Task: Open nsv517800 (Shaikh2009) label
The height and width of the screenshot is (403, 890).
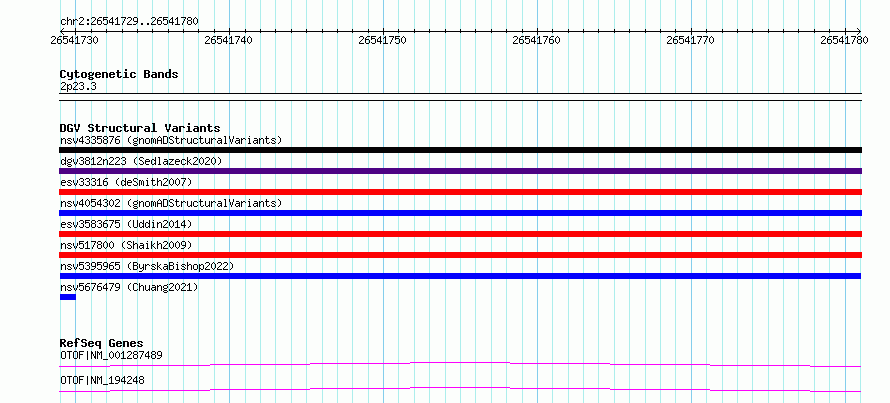Action: pyautogui.click(x=126, y=245)
